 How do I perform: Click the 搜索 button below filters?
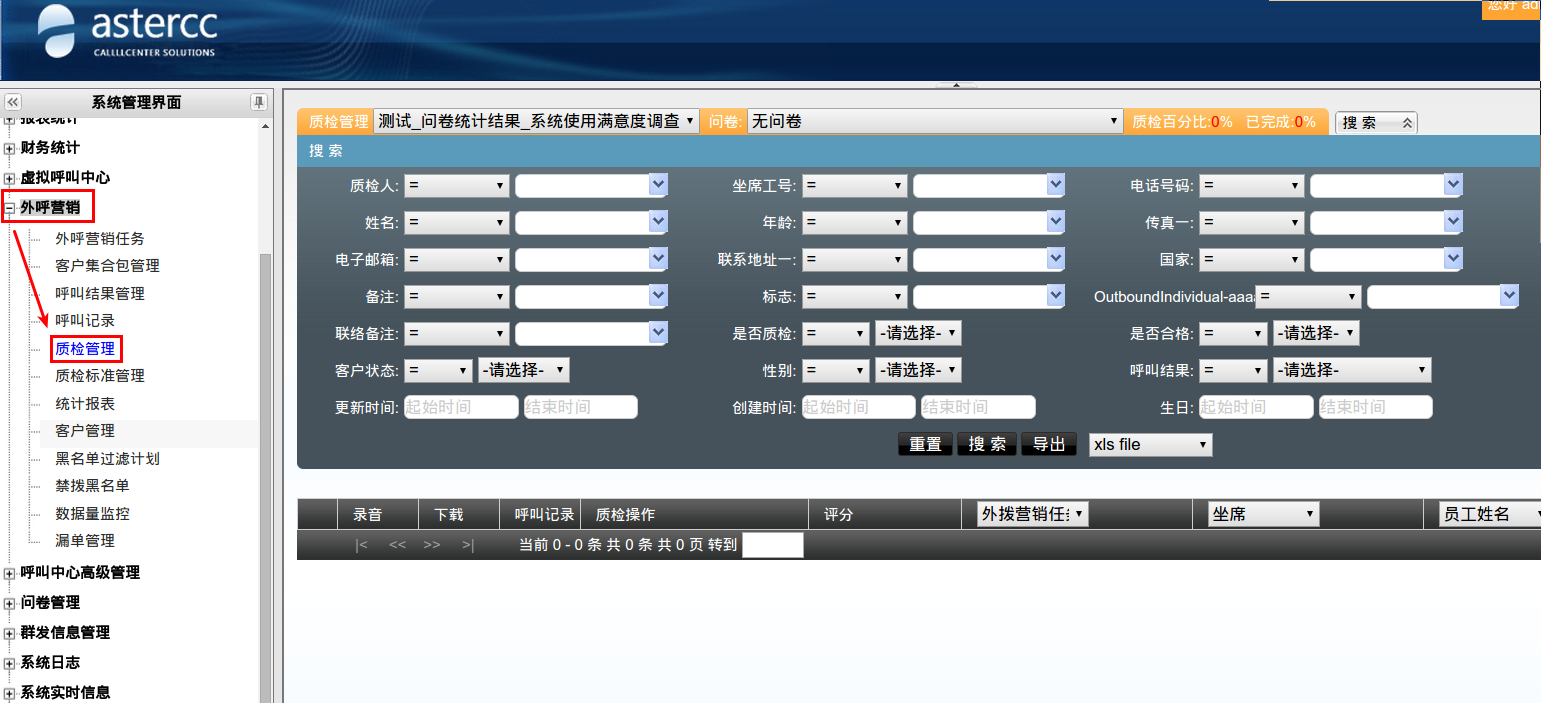point(987,444)
